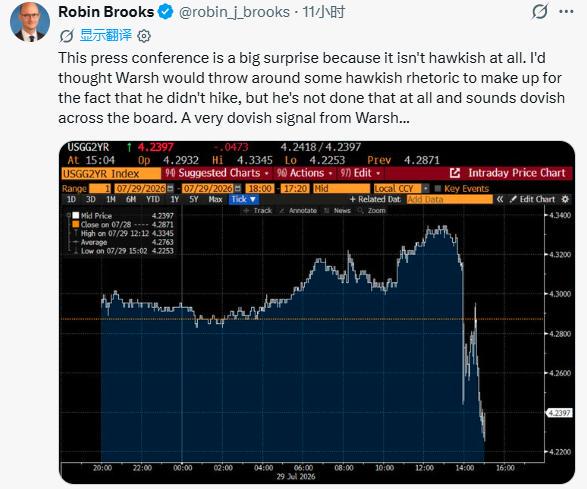Open @robin_j_brooks handle link

tap(234, 12)
